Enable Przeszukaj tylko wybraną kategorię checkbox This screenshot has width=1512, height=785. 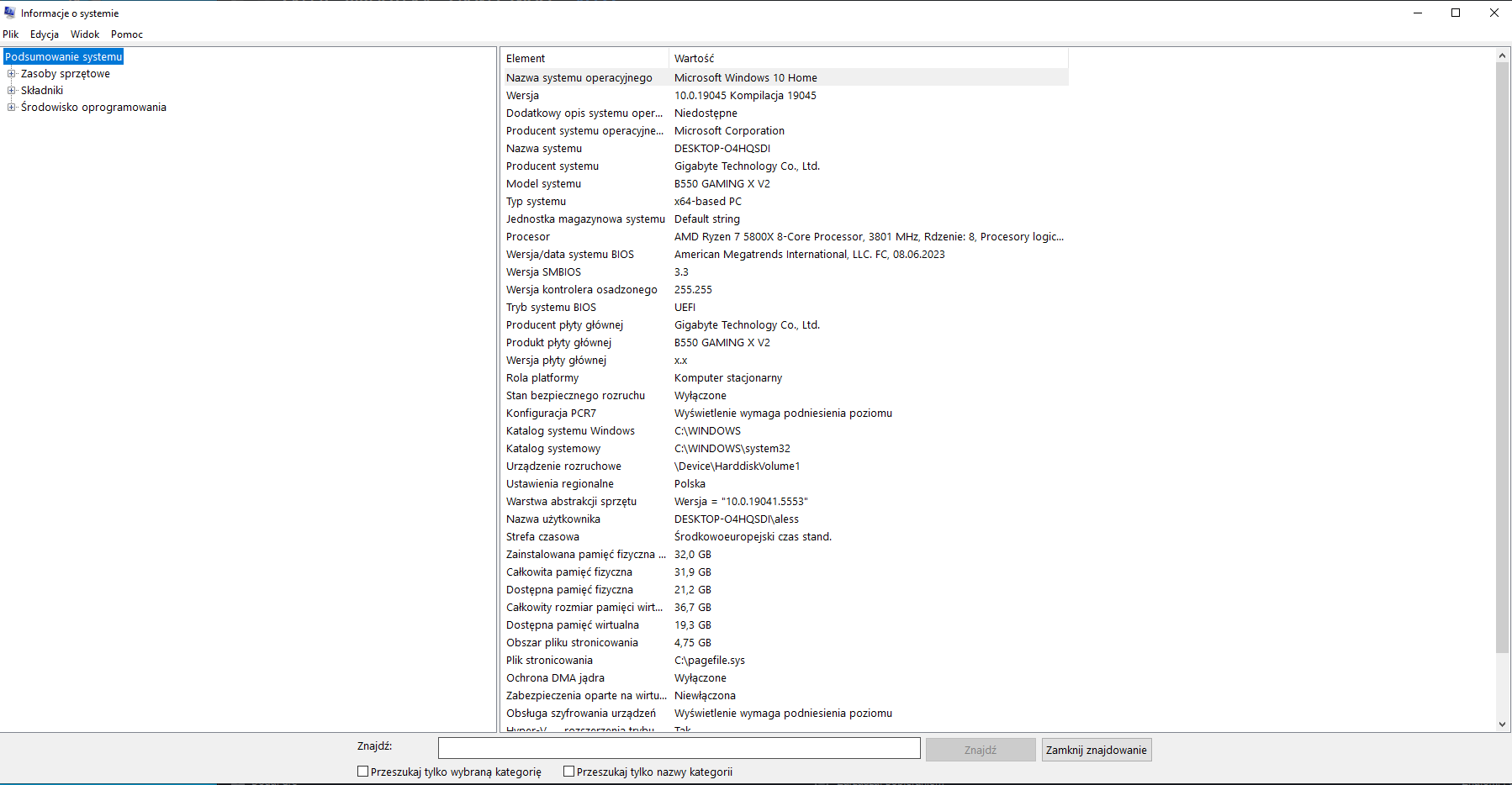coord(363,772)
